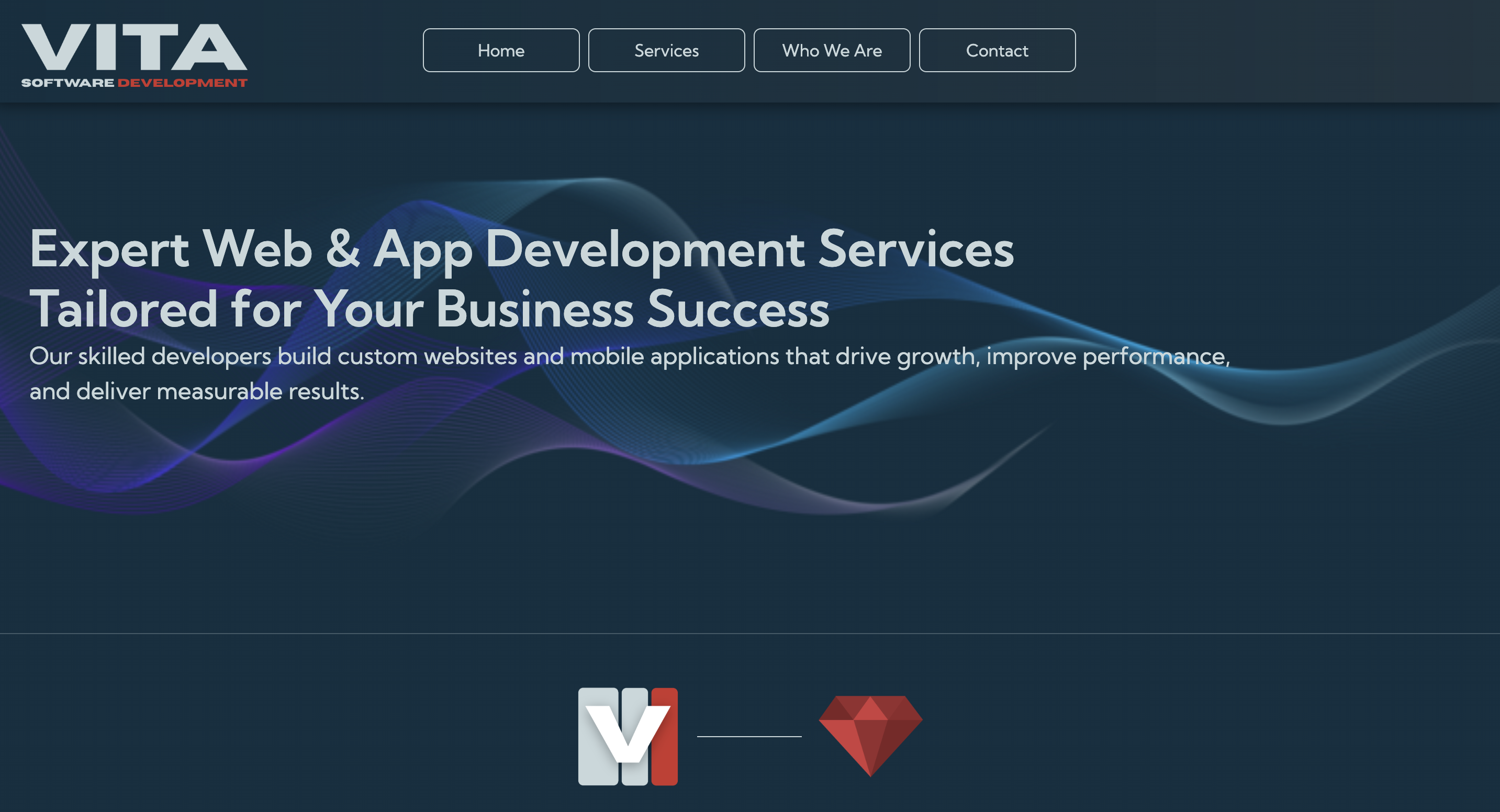This screenshot has width=1500, height=812.
Task: Go to the Services page
Action: [666, 50]
